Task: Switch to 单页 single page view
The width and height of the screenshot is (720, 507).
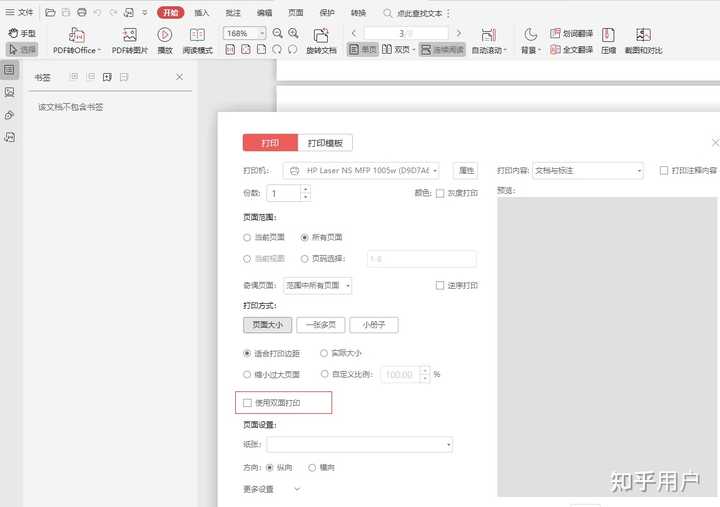Action: pyautogui.click(x=363, y=49)
